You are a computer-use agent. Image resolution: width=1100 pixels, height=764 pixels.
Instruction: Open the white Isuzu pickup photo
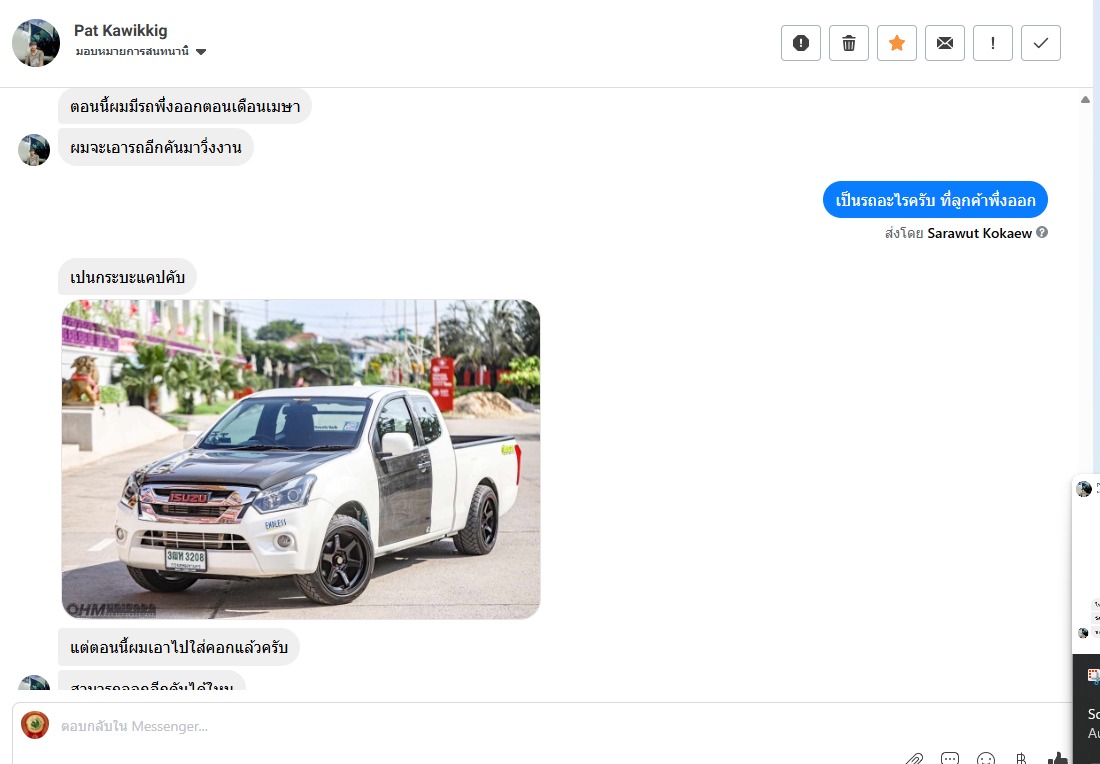point(301,459)
